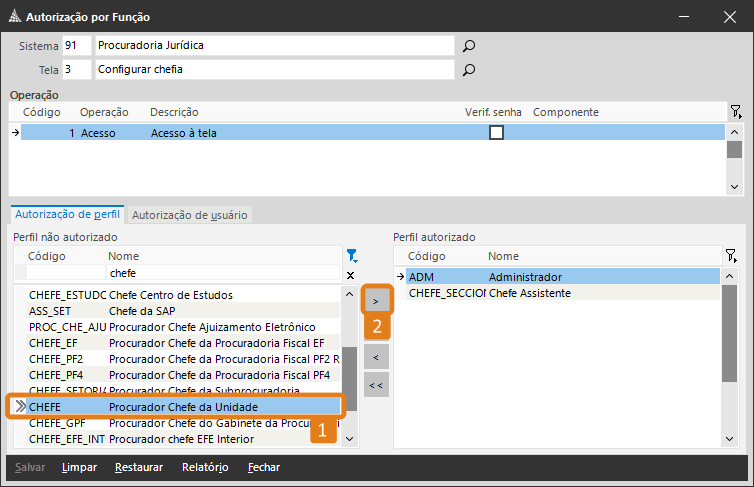
Task: Select the CHEFE_SECCIOI Chefe Assistente authorized row
Action: [x=555, y=293]
